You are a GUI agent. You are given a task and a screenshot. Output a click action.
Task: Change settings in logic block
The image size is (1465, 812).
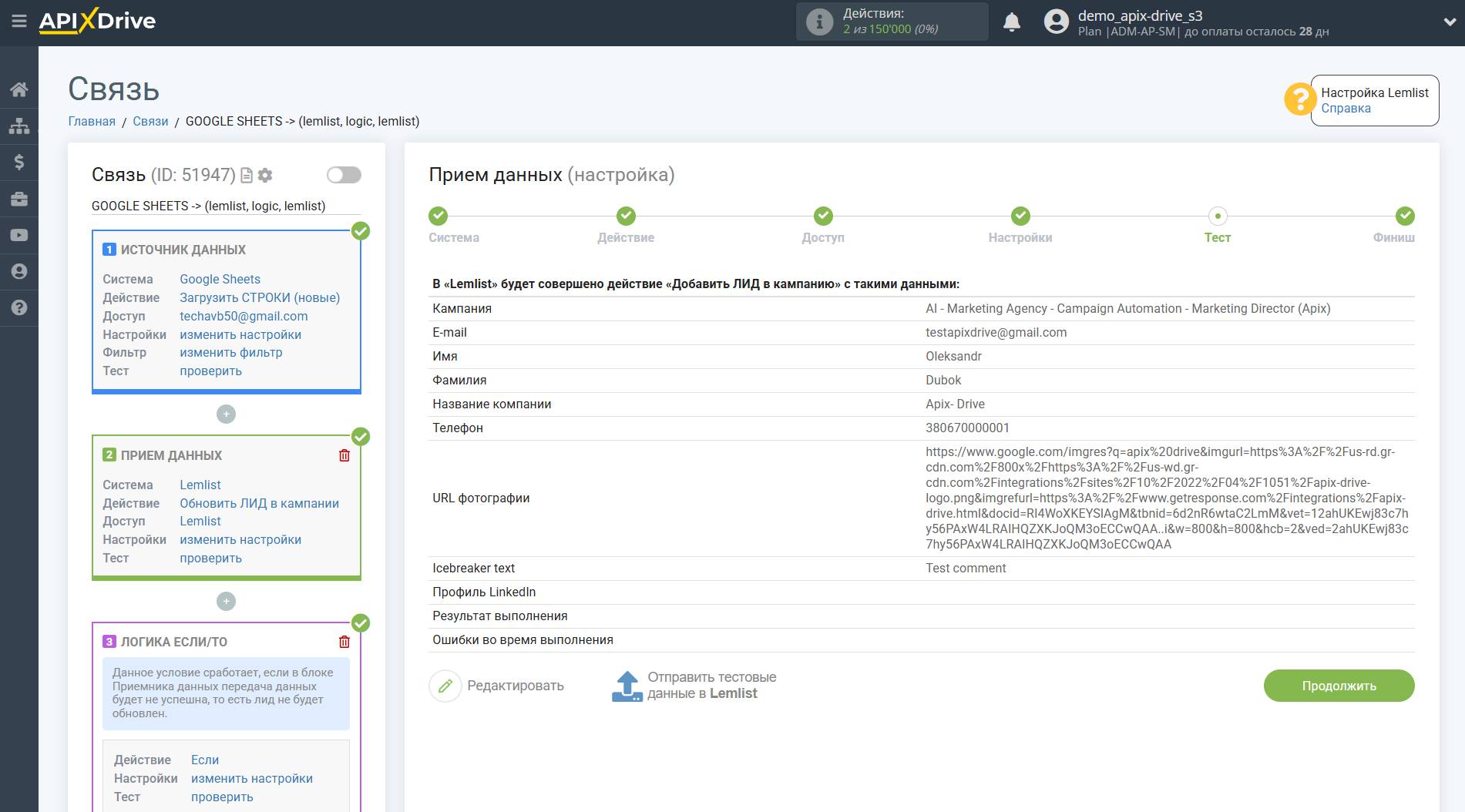252,778
